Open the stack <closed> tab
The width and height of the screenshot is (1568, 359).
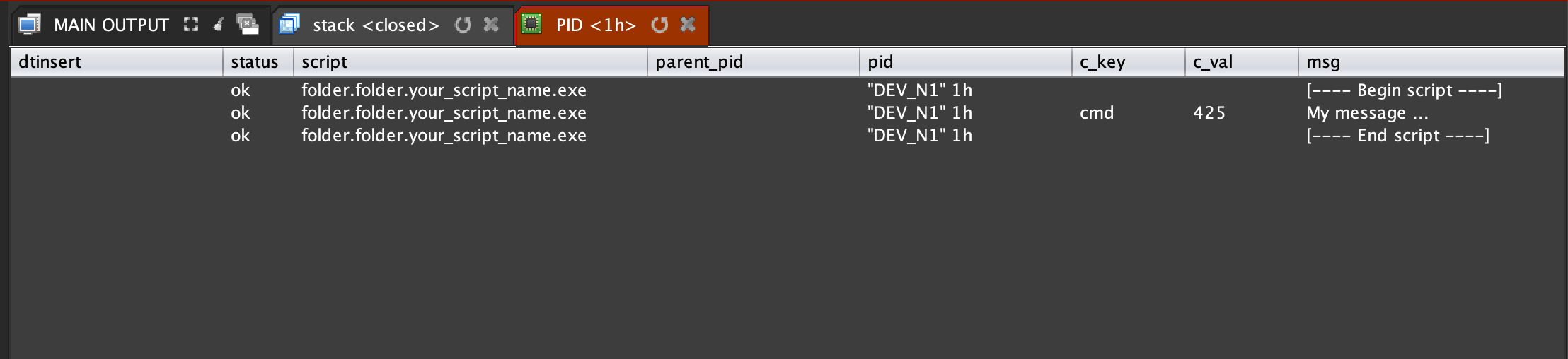pyautogui.click(x=376, y=25)
